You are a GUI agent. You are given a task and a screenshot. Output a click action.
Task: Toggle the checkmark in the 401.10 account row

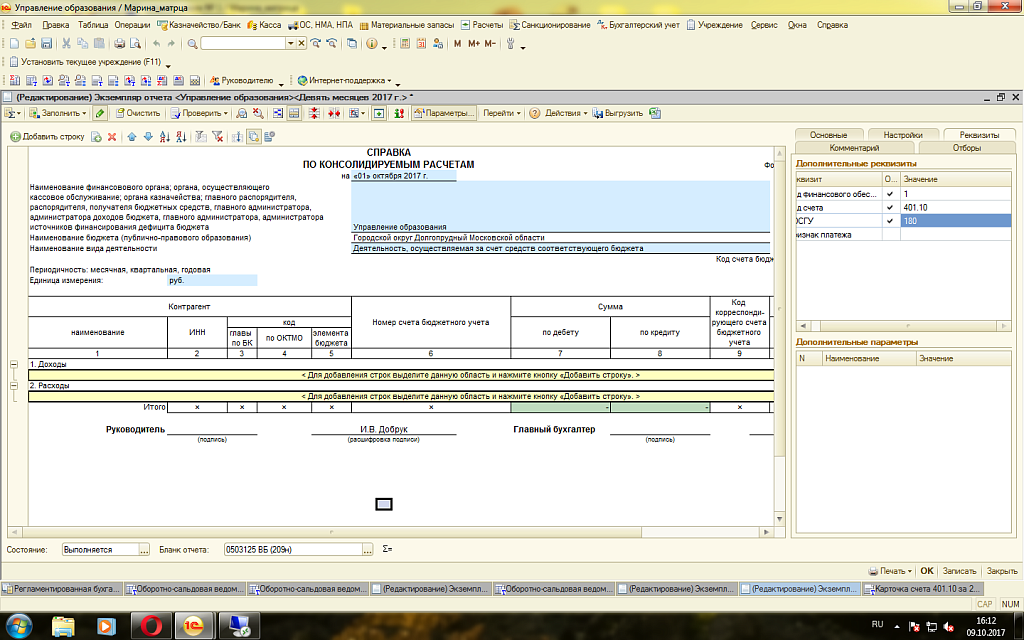point(889,207)
